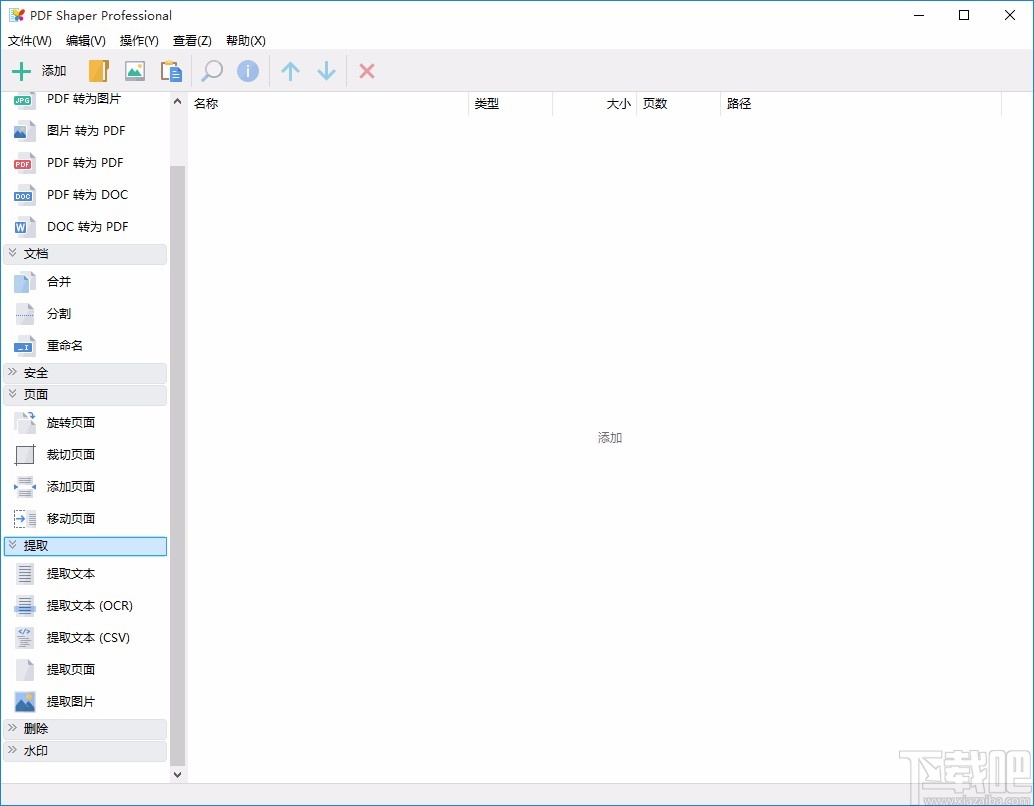Select the PDF 转为 DOC tool
This screenshot has width=1034, height=806.
(x=86, y=194)
